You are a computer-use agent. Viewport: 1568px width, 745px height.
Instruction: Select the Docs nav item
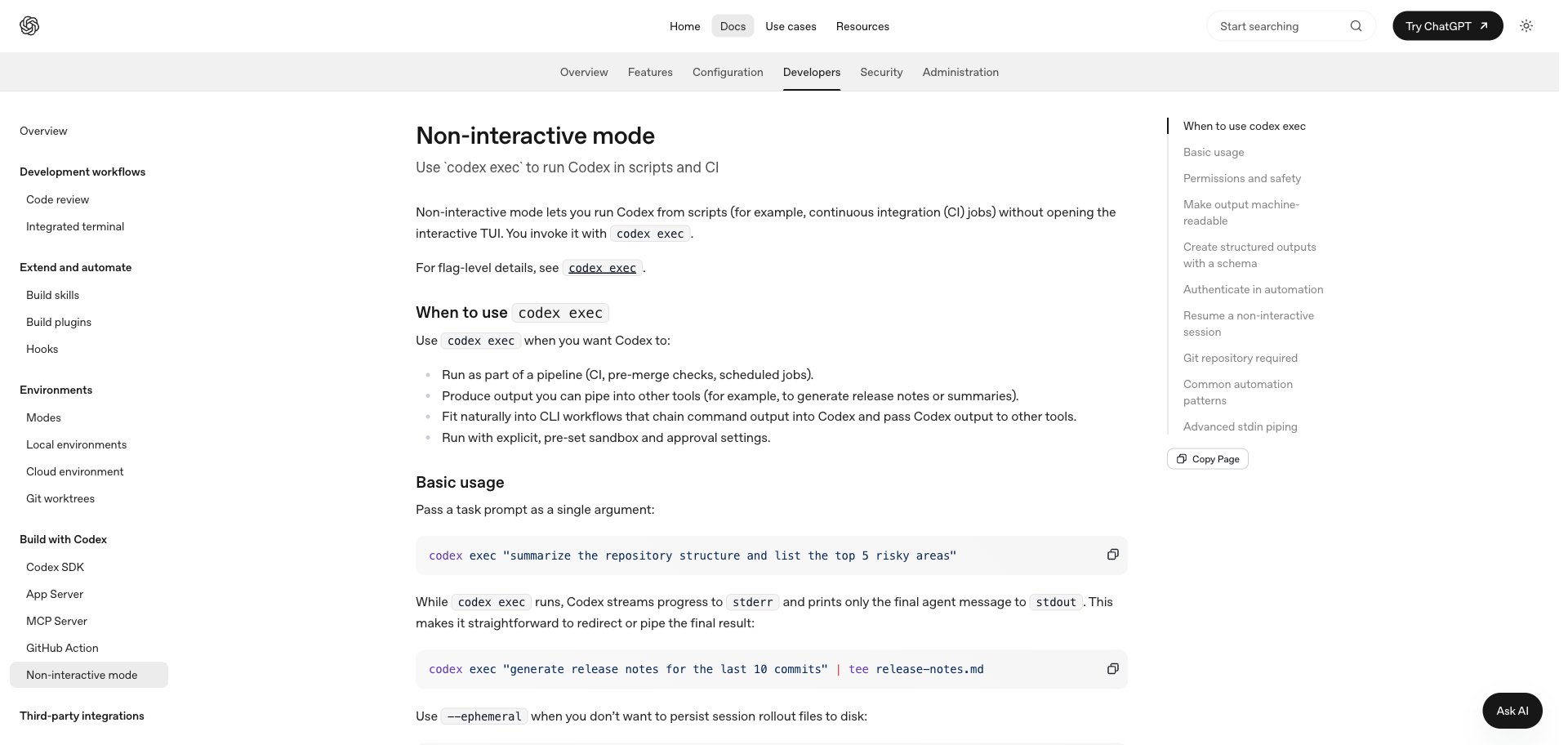tap(733, 26)
